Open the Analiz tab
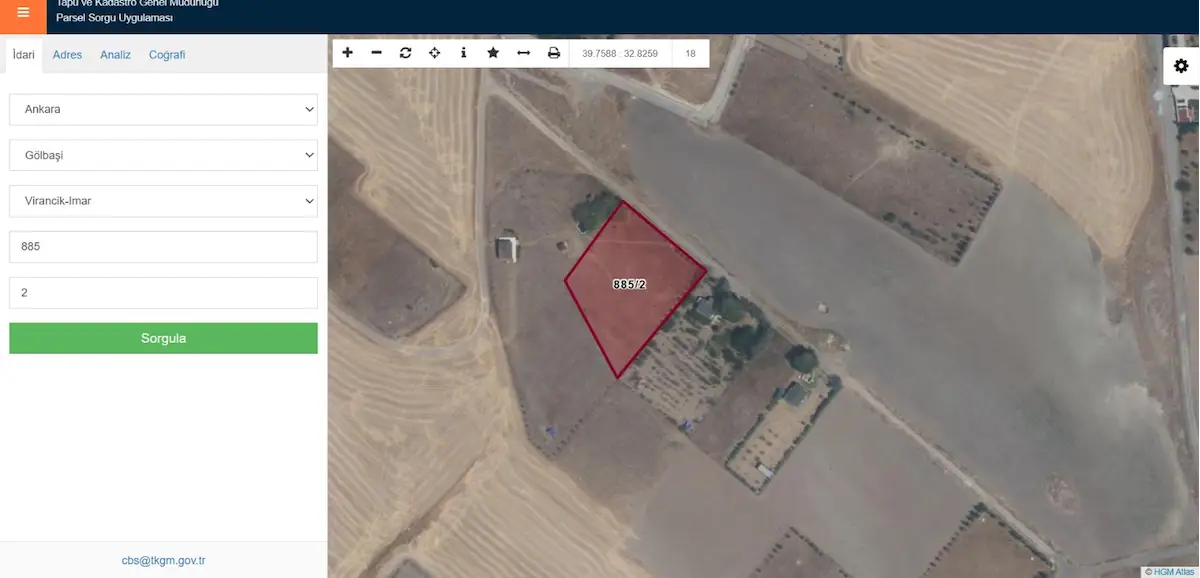The image size is (1200, 578). click(115, 55)
